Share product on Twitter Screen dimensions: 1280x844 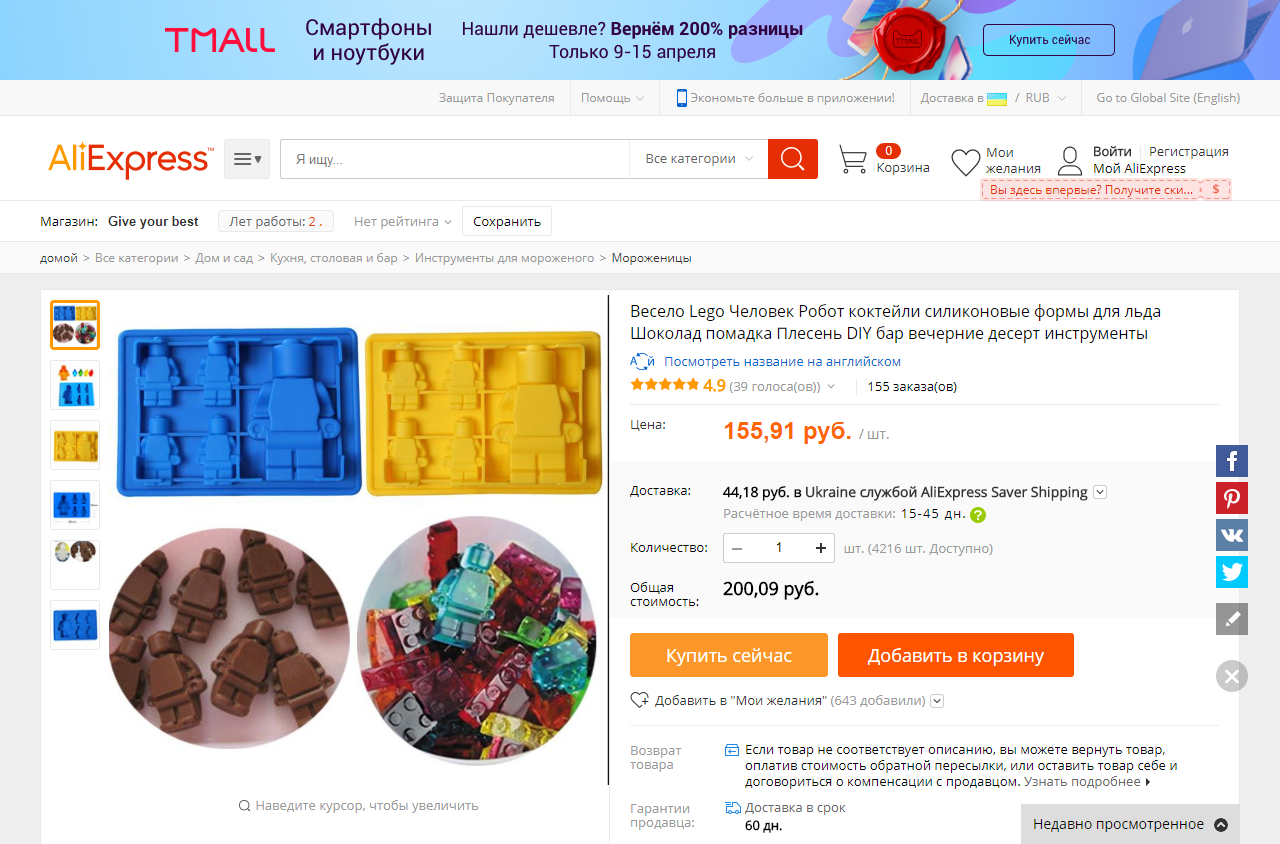[1232, 572]
